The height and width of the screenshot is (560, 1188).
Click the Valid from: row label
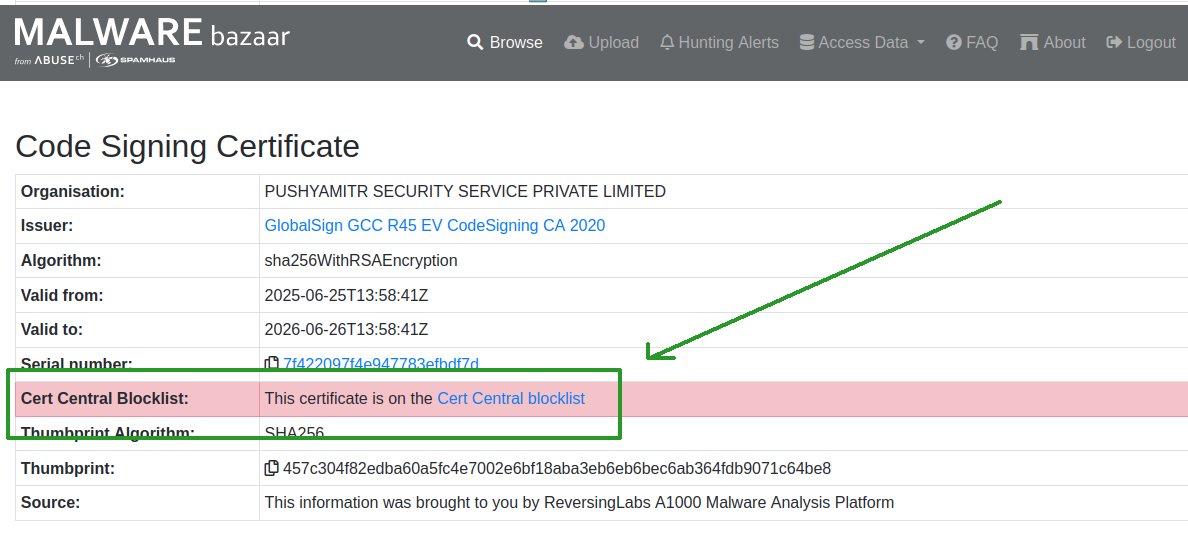(62, 296)
